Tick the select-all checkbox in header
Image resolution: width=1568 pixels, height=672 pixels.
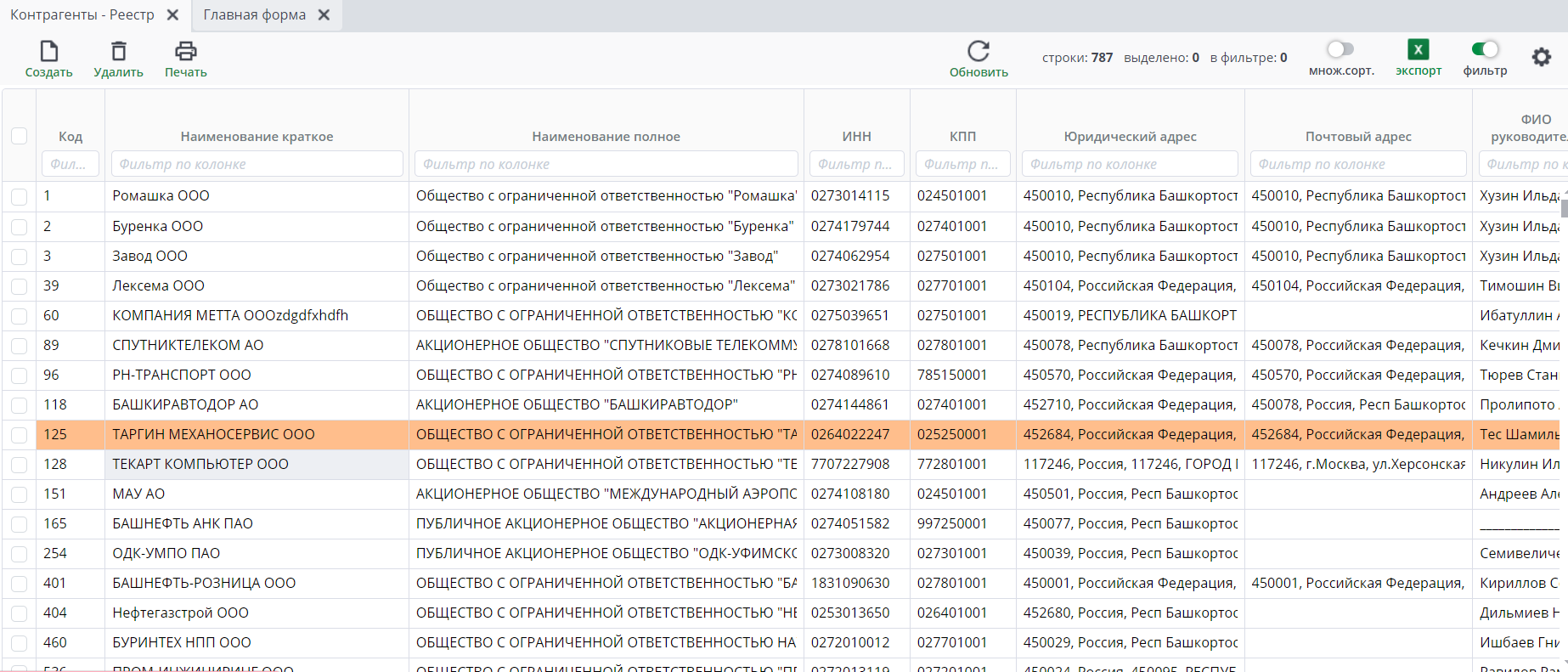[19, 136]
